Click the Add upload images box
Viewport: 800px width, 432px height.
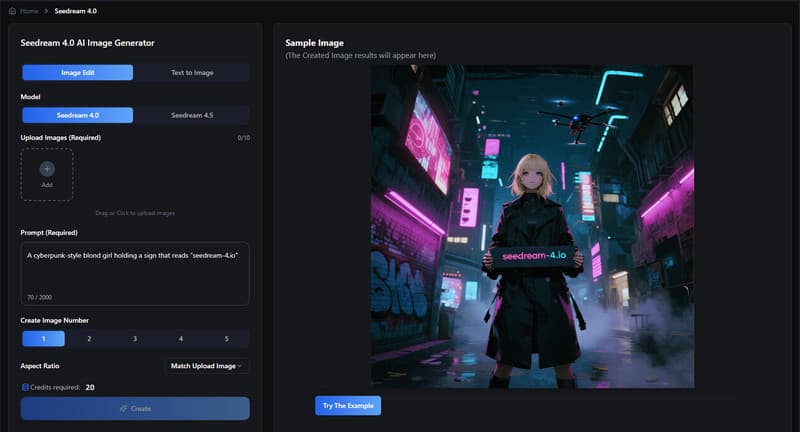(47, 174)
